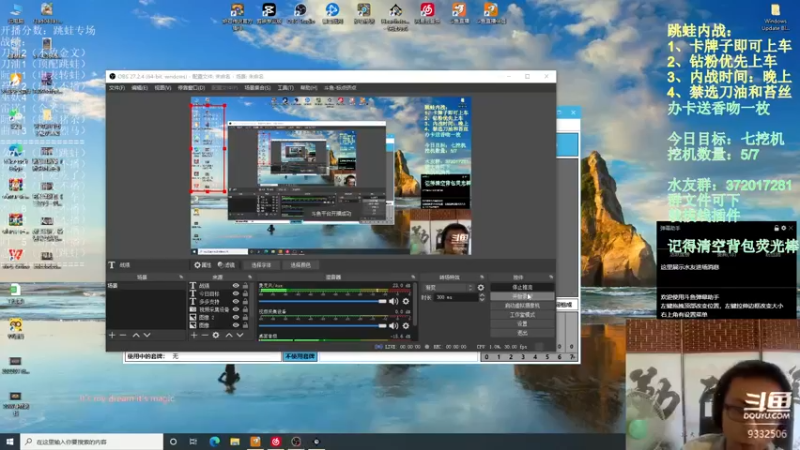
Task: Toggle visibility of 多多支持 source
Action: tap(236, 302)
